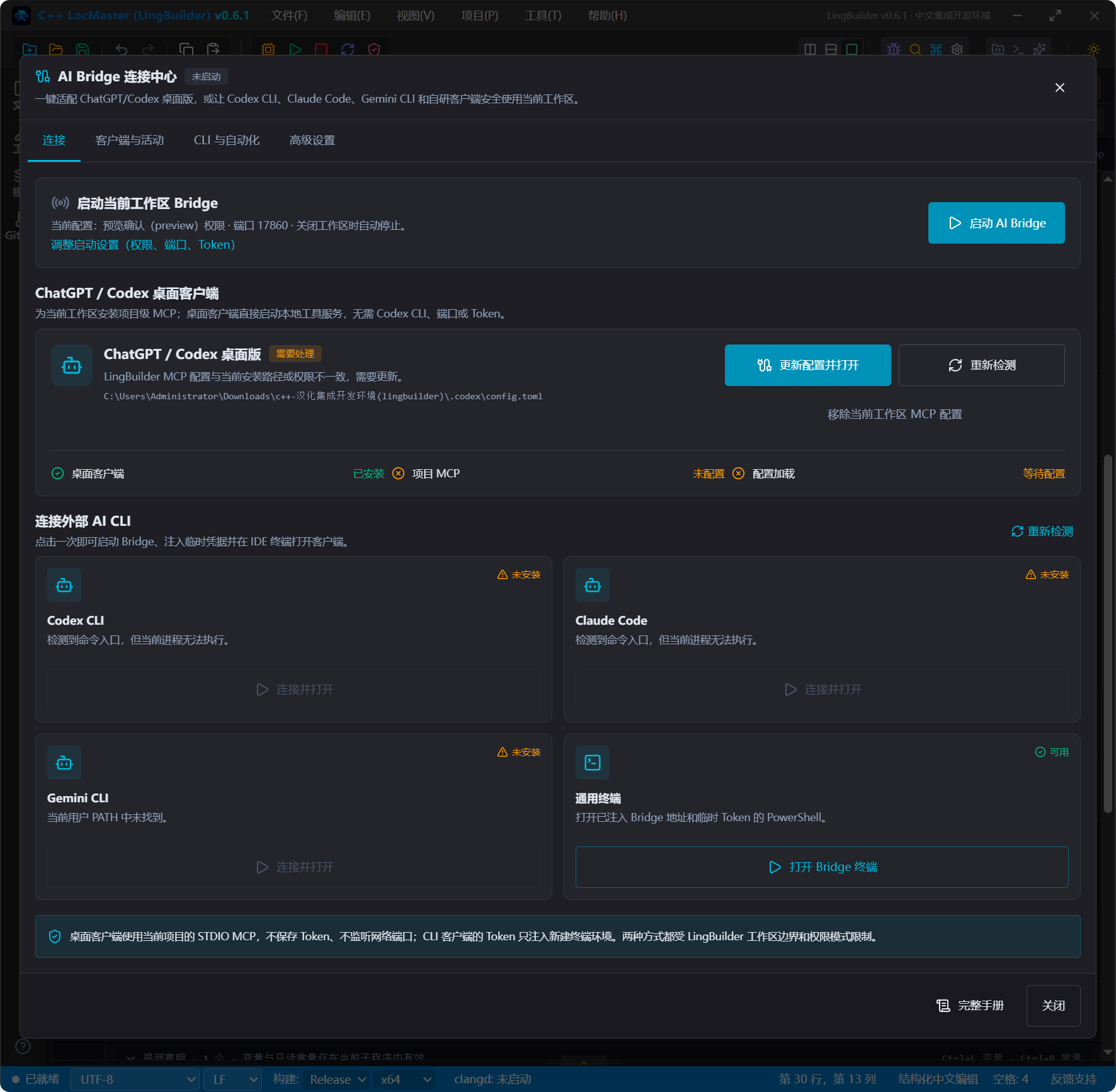Open the 工具(T) menu
This screenshot has width=1116, height=1092.
coord(544,16)
